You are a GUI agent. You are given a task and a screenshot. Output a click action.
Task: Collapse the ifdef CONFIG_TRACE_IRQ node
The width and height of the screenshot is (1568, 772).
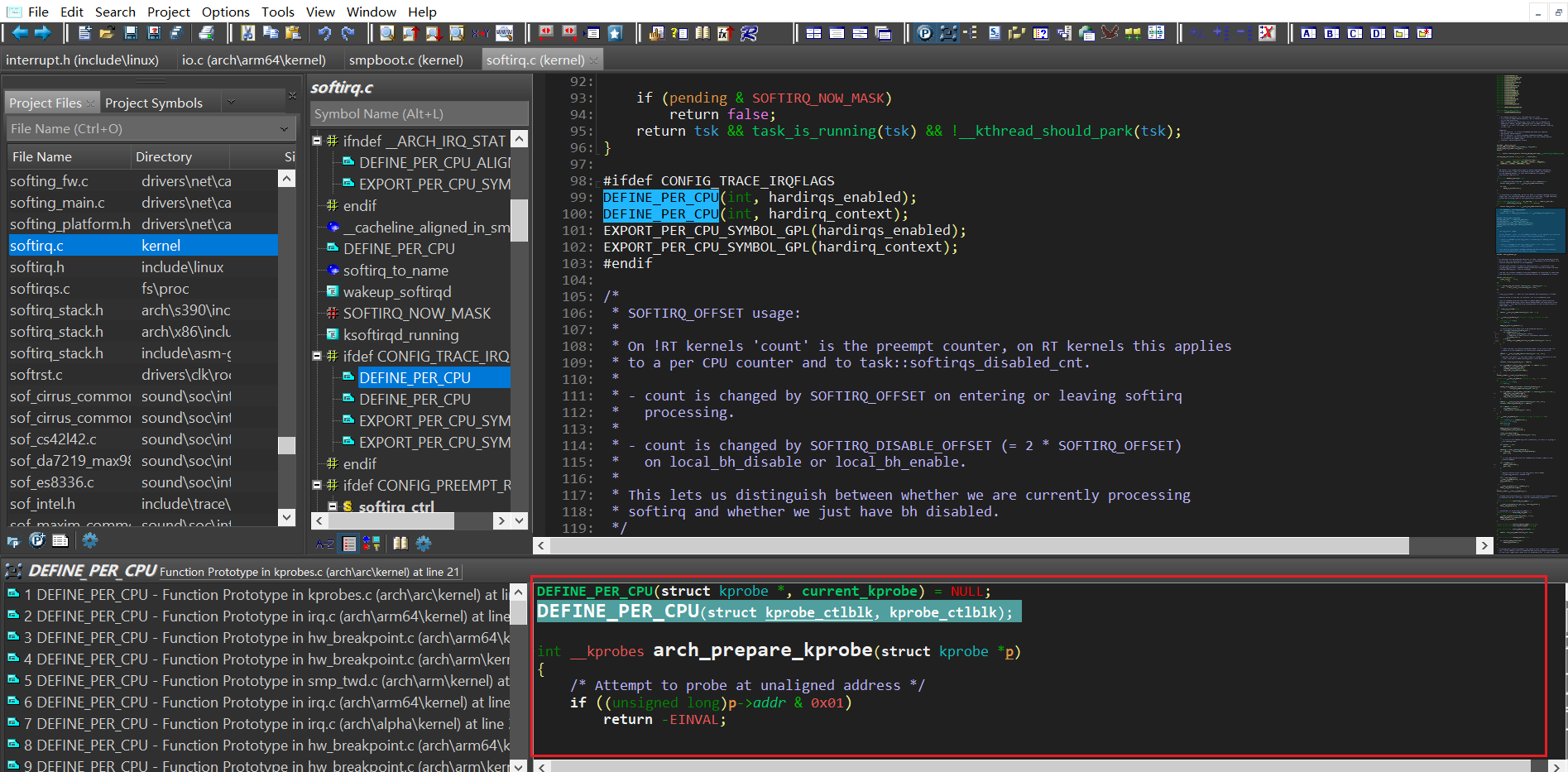[317, 357]
